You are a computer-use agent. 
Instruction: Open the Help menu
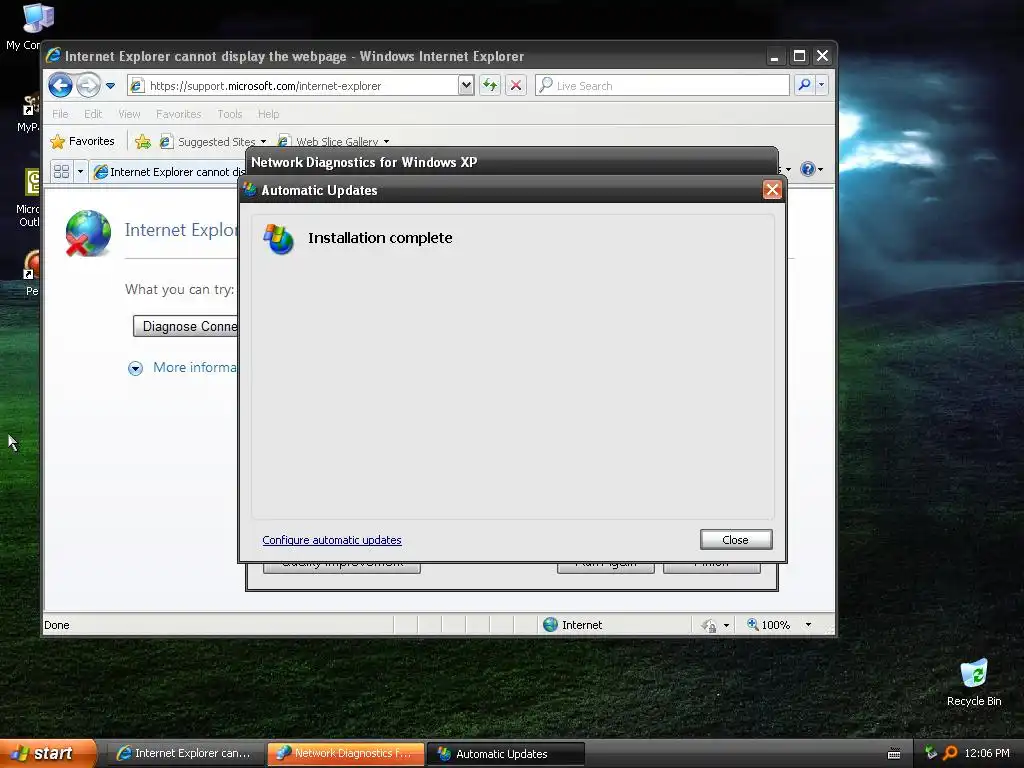[268, 114]
